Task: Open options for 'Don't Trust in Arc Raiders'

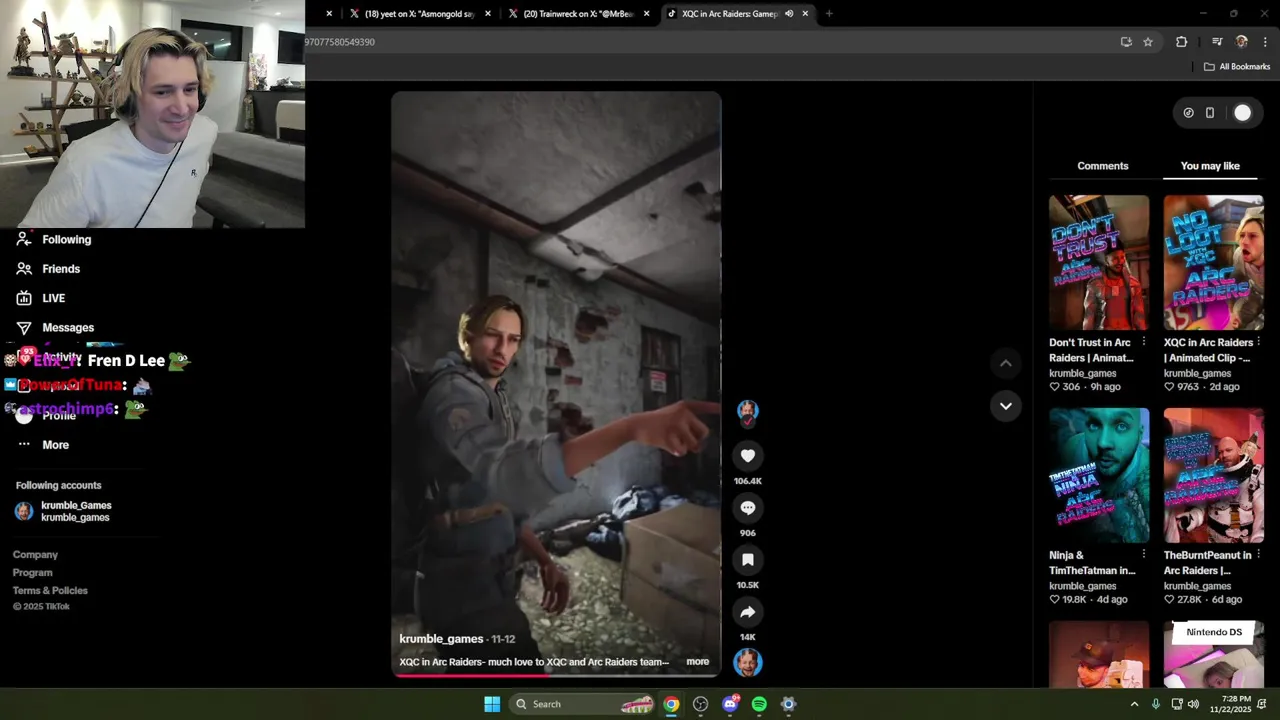Action: tap(1144, 342)
